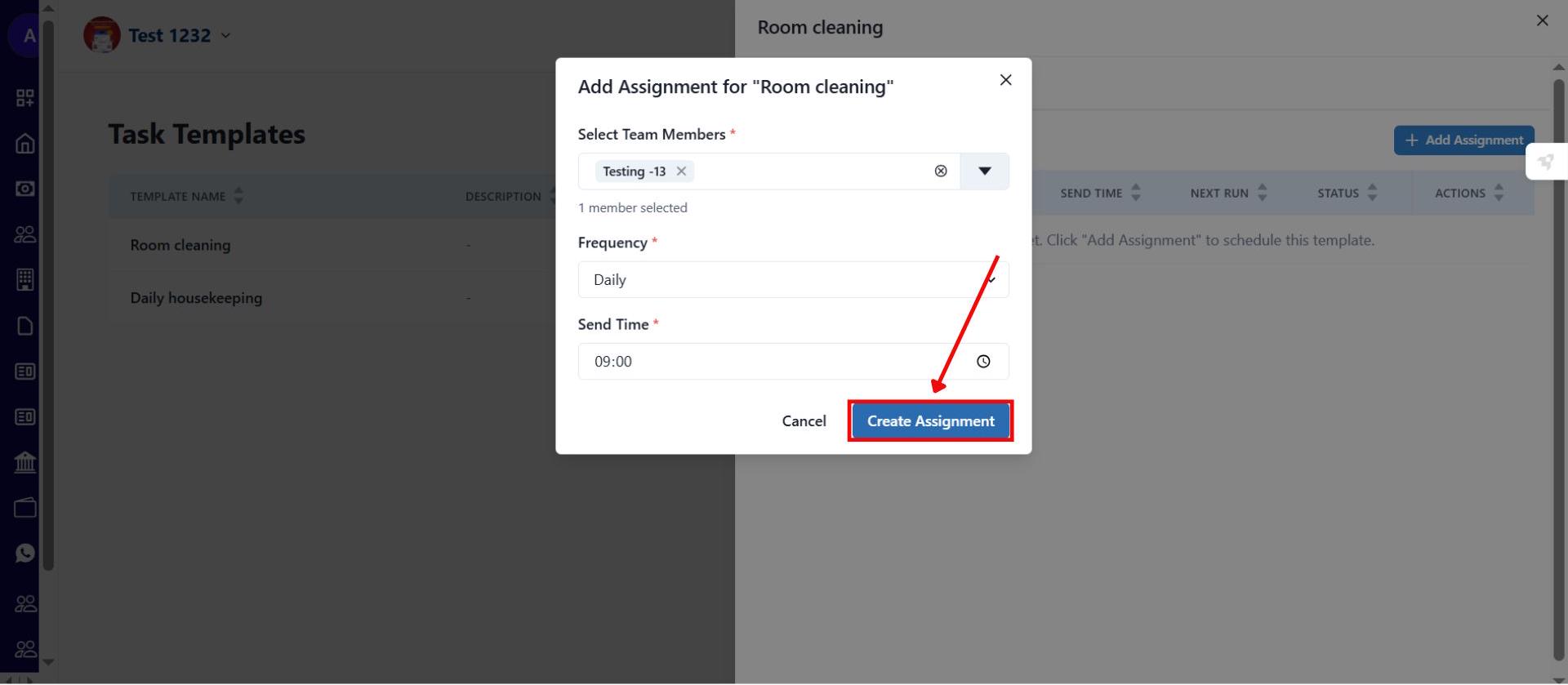Click the Add Assignment button in panel
The width and height of the screenshot is (1568, 685).
click(1463, 140)
